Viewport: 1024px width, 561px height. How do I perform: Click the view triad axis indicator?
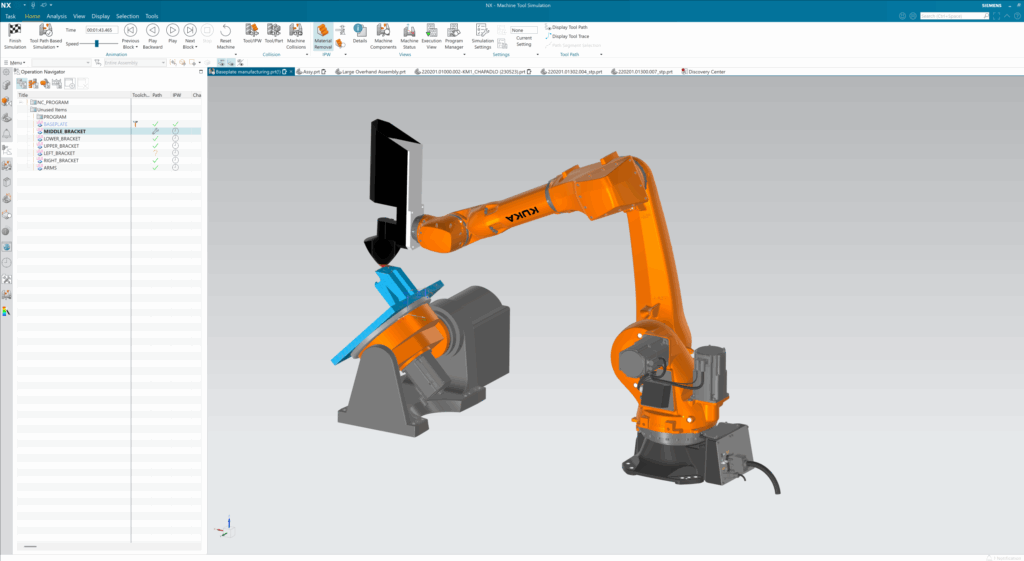click(225, 528)
